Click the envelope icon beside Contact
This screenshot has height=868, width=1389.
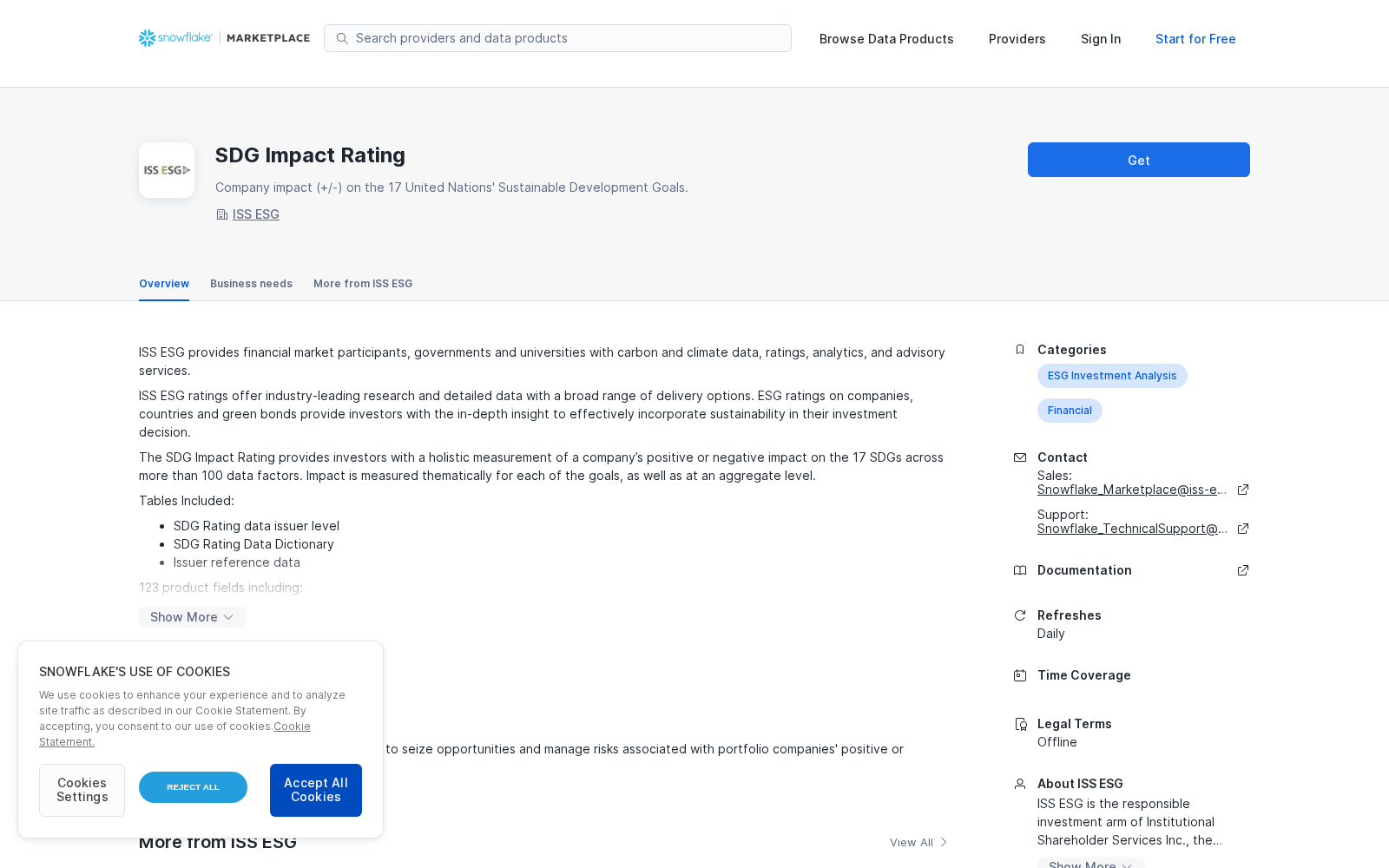pos(1020,457)
